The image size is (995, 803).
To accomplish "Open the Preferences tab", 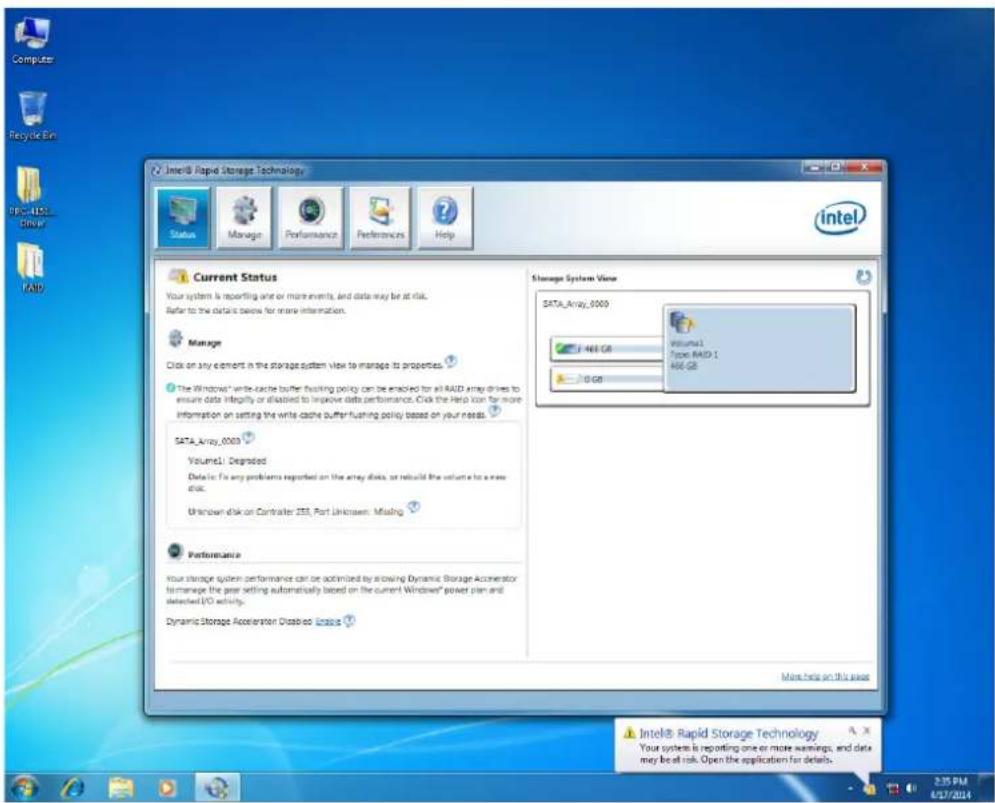I will click(x=380, y=217).
